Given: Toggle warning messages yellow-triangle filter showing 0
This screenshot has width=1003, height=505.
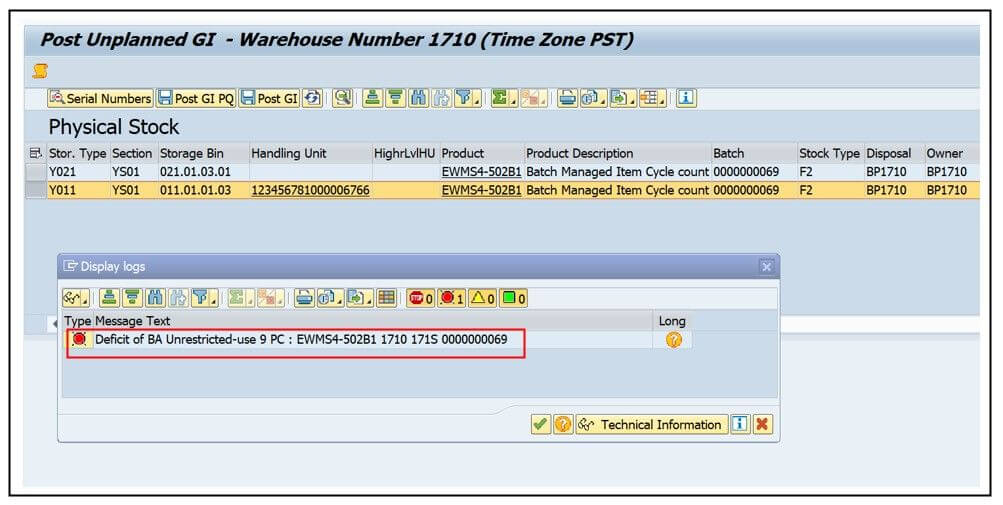Looking at the screenshot, I should coord(483,298).
